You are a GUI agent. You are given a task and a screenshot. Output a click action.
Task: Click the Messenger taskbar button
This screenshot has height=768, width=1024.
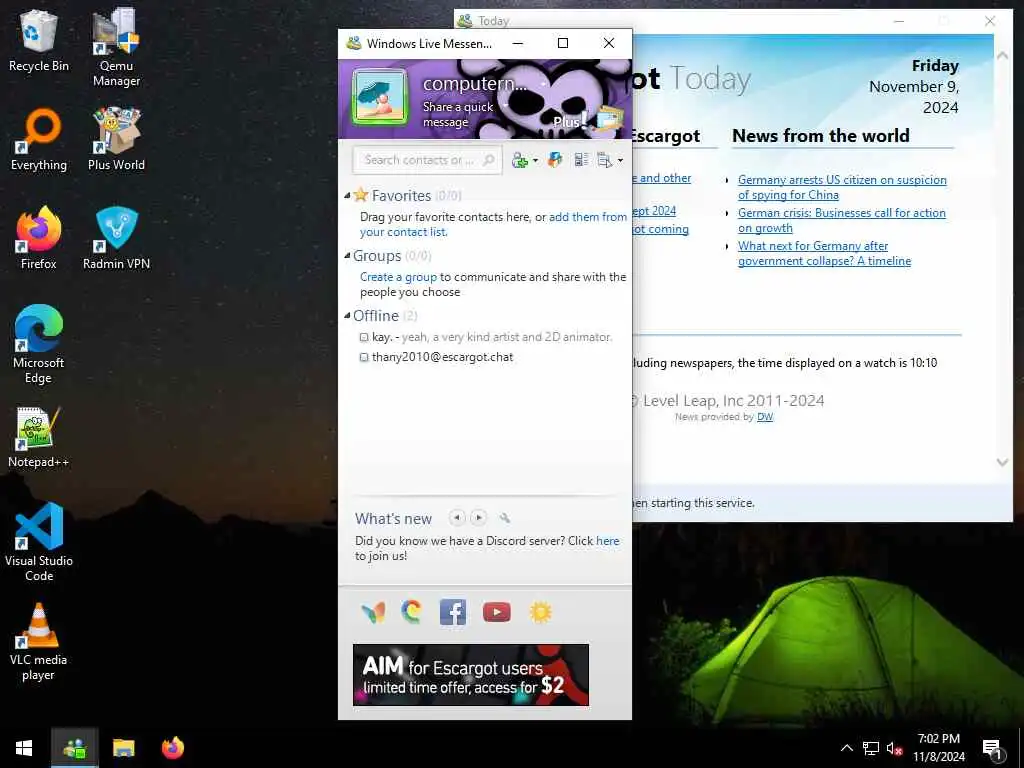point(74,748)
